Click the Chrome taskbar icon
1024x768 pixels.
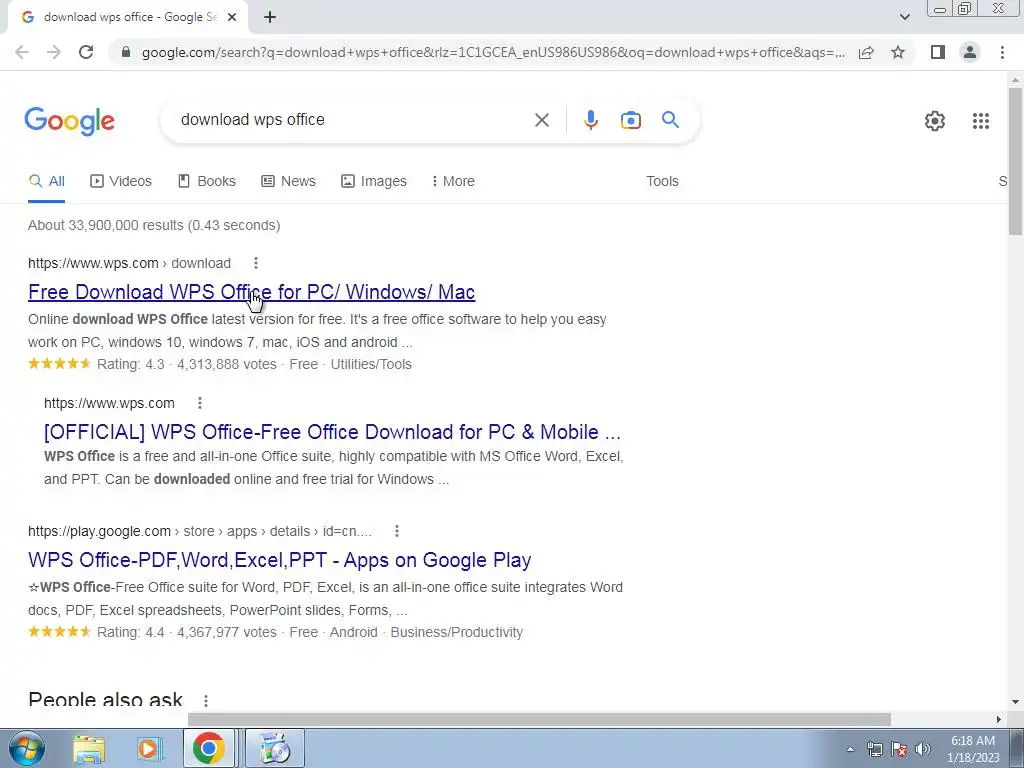(209, 749)
